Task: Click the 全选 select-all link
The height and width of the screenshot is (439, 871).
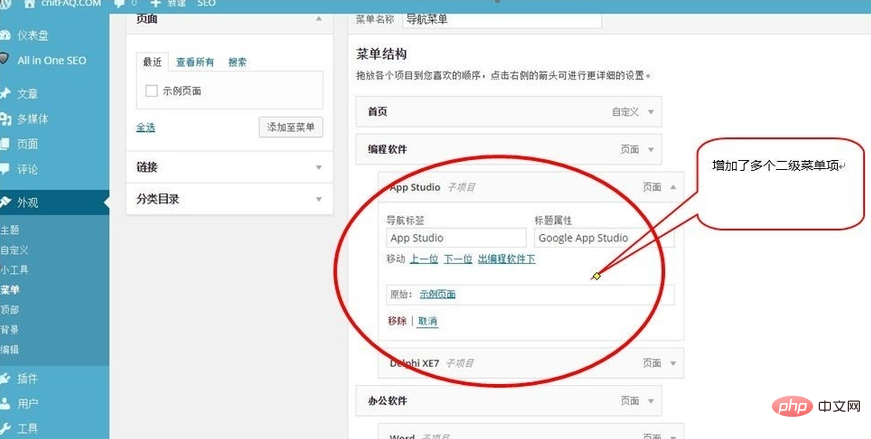Action: (x=146, y=127)
